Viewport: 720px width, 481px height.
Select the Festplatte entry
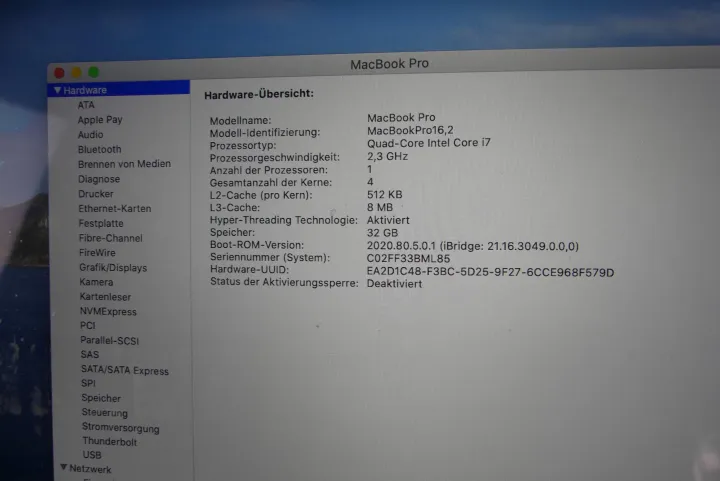[101, 224]
